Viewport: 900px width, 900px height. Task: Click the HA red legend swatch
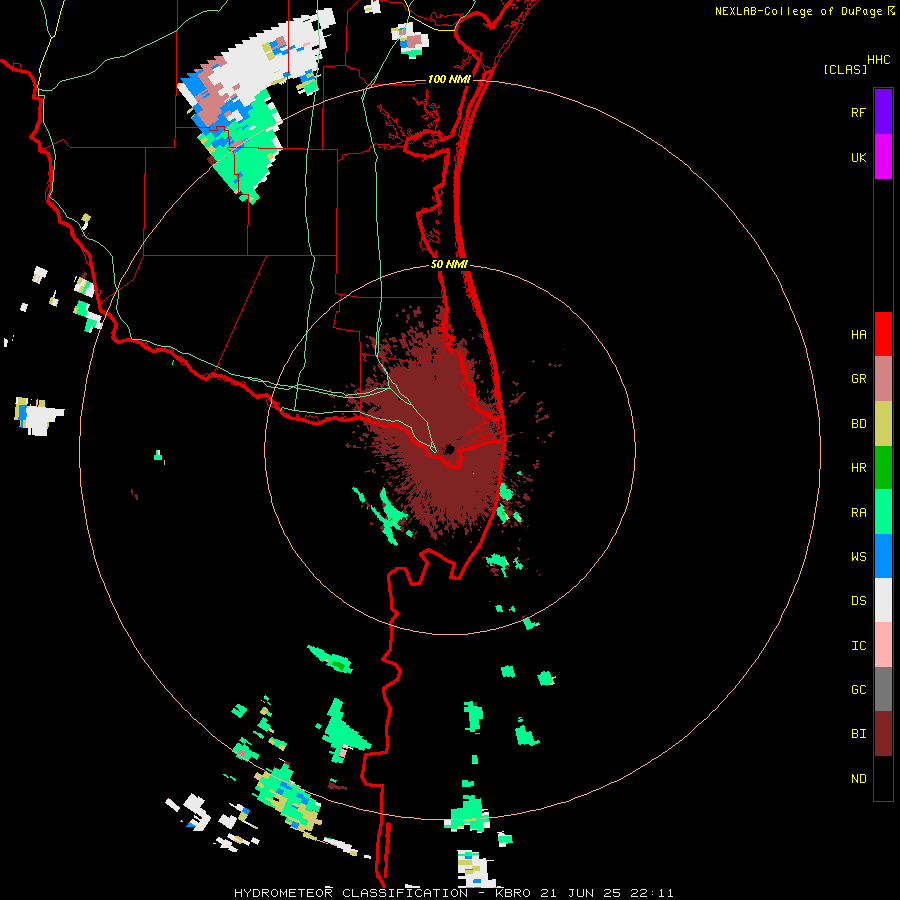883,334
